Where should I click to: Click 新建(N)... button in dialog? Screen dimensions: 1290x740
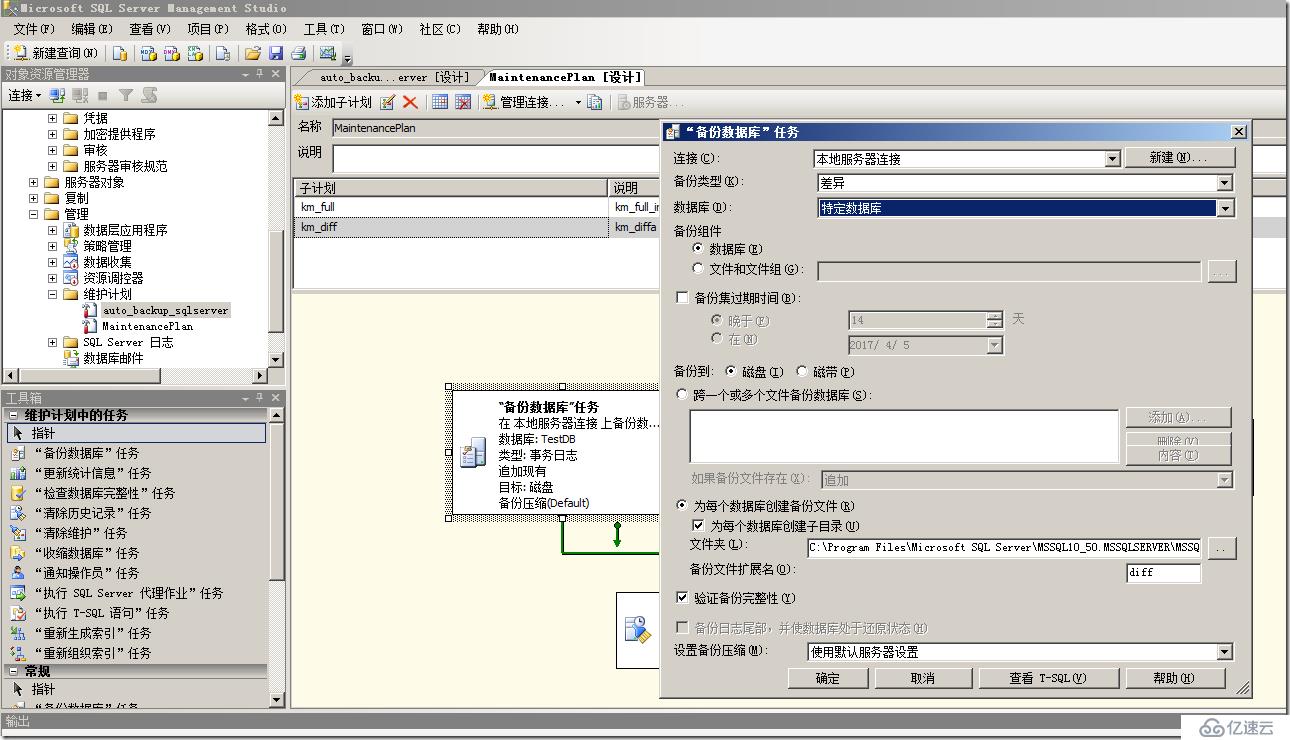click(1180, 158)
